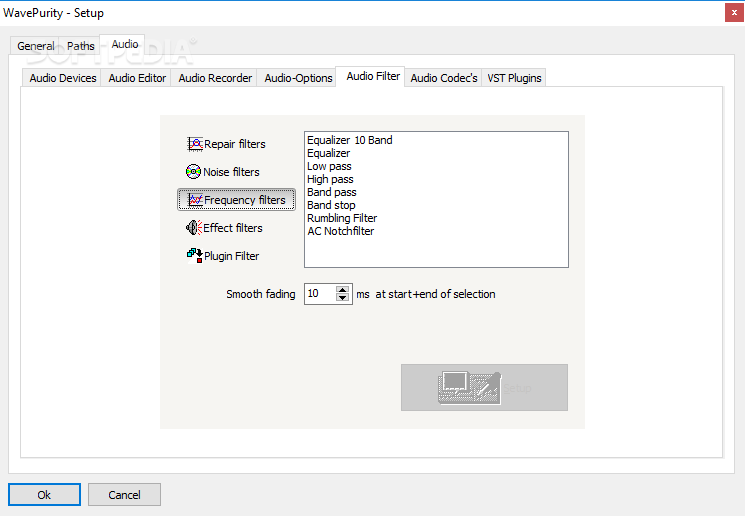The width and height of the screenshot is (745, 516).
Task: Click the Noise filters disc icon
Action: point(193,172)
